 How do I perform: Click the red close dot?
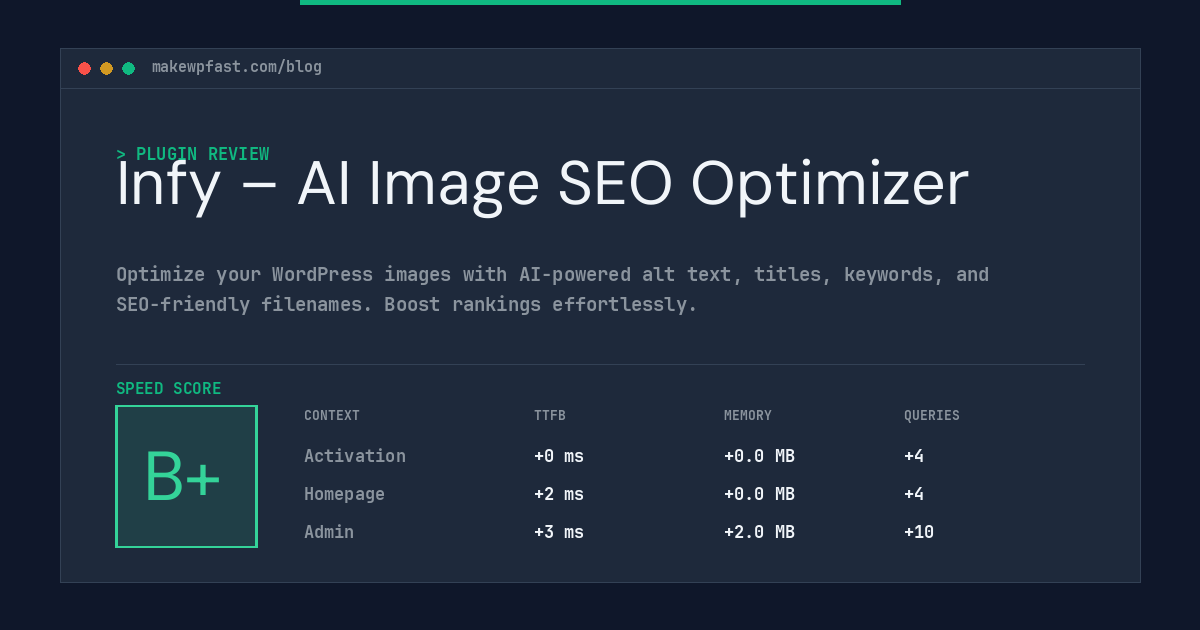pyautogui.click(x=84, y=68)
